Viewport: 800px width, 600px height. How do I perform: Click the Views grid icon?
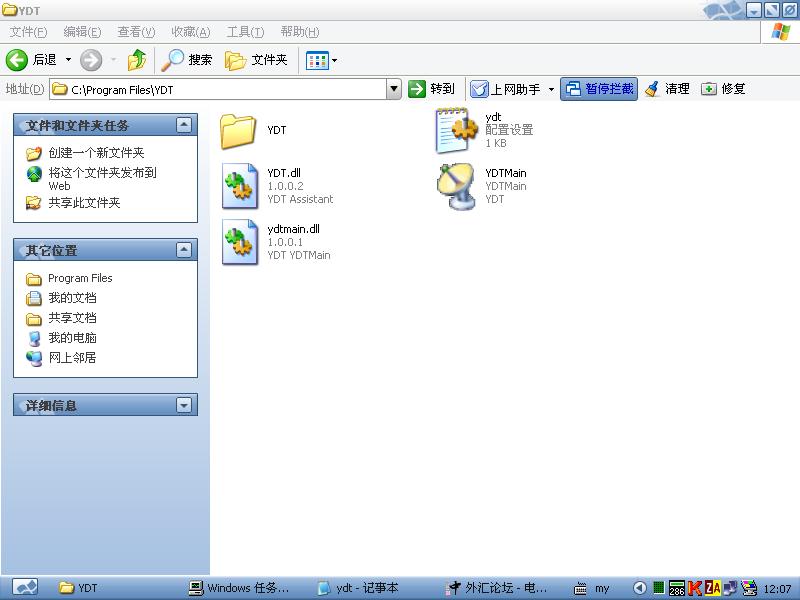[317, 61]
